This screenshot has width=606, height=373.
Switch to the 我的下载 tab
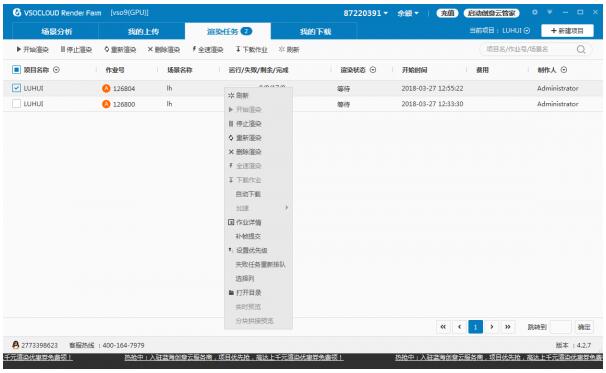click(x=315, y=31)
